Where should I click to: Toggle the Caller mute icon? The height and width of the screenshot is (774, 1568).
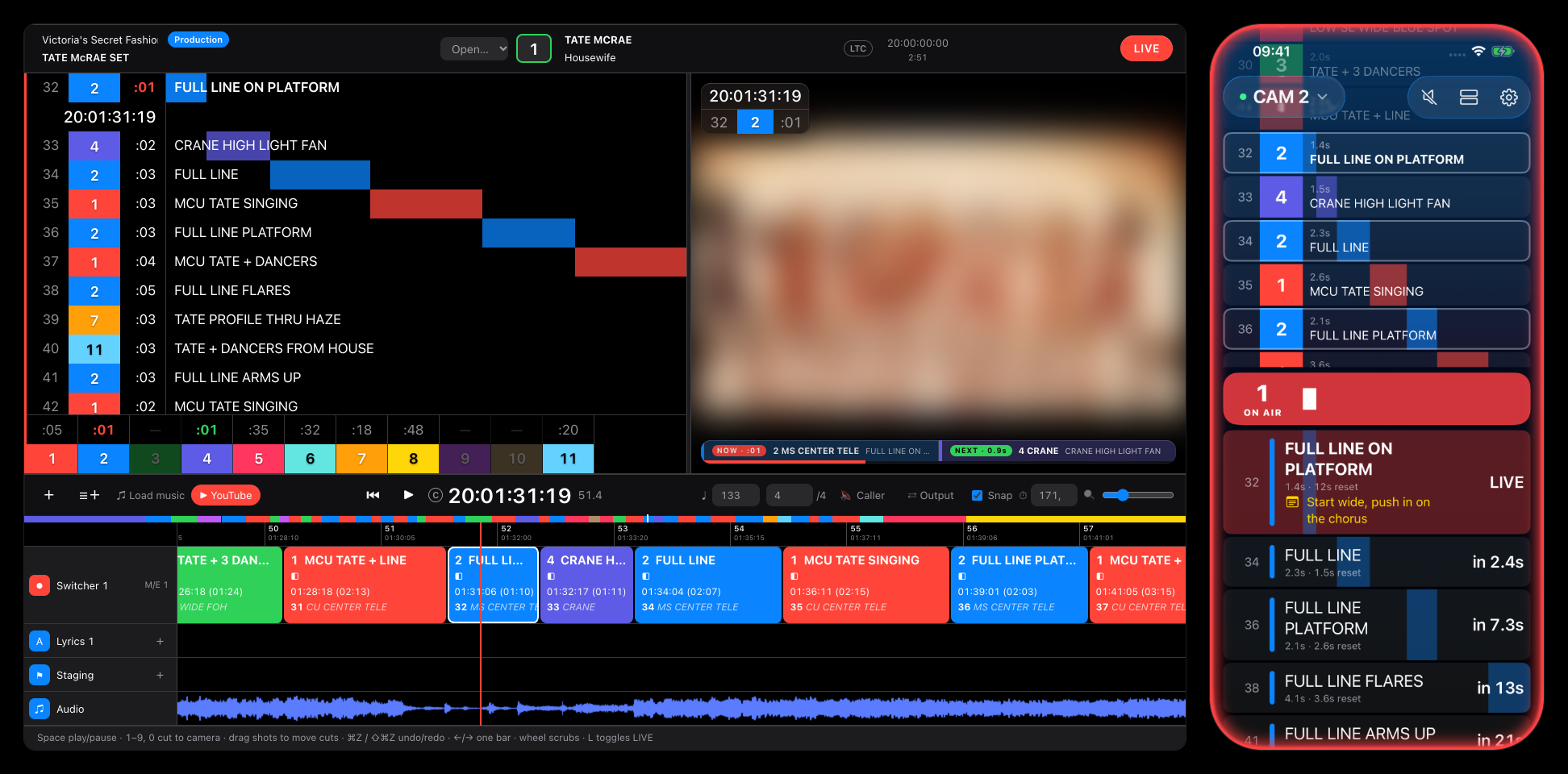point(845,496)
